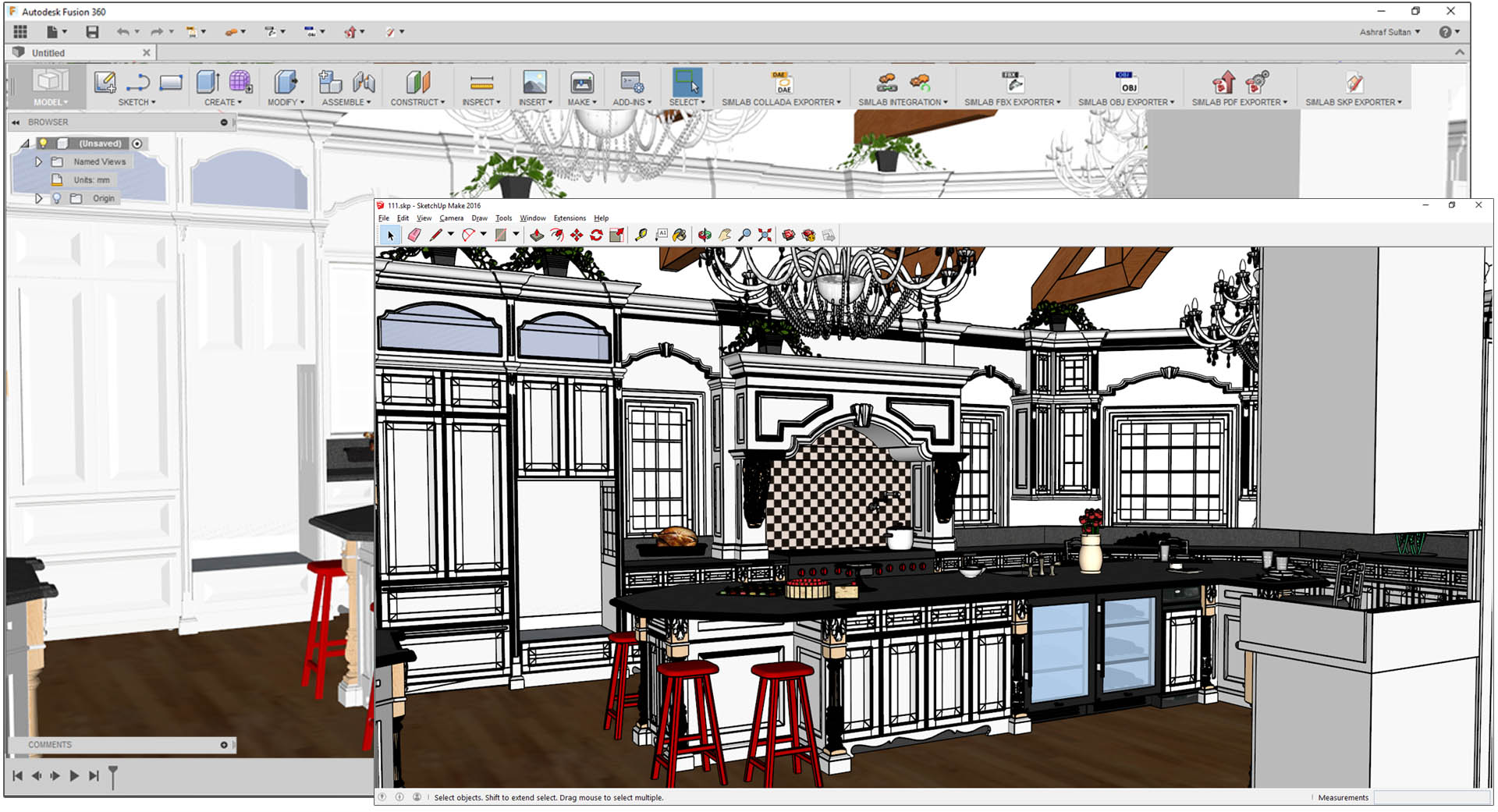Save the Fusion 360 design

point(92,32)
